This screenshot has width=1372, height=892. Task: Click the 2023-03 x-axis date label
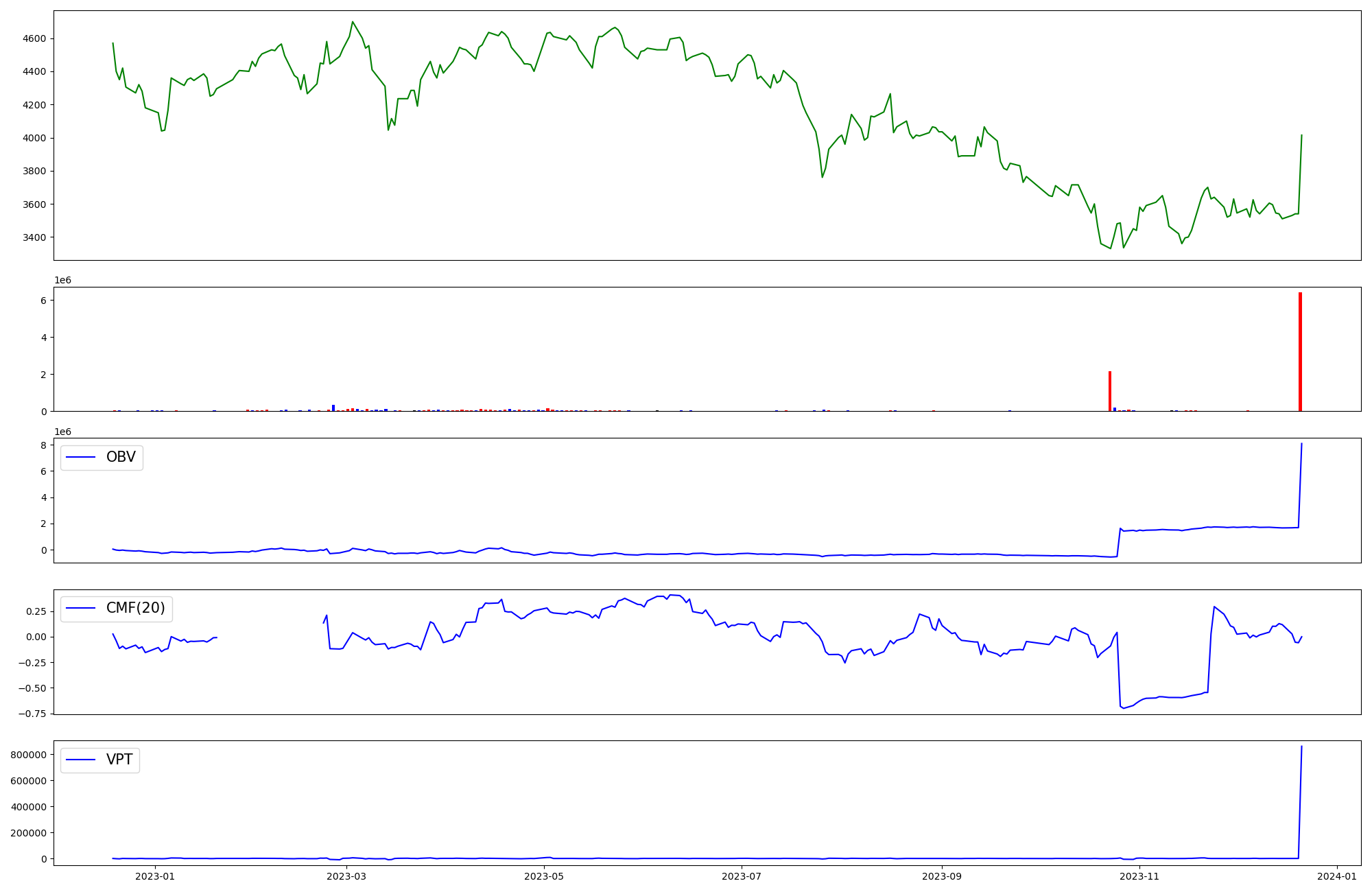click(346, 876)
